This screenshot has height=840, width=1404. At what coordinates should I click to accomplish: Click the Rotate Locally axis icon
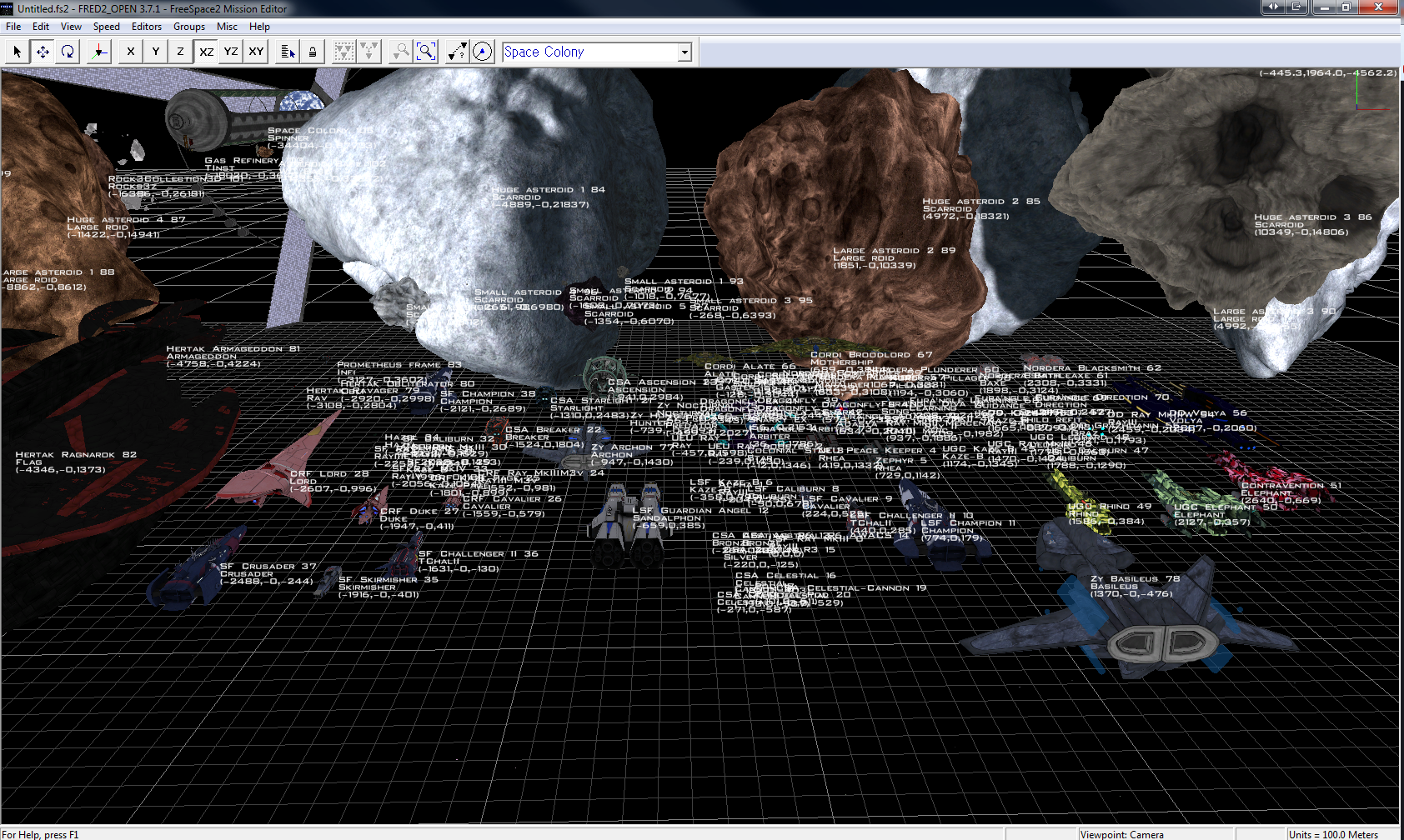(x=99, y=52)
